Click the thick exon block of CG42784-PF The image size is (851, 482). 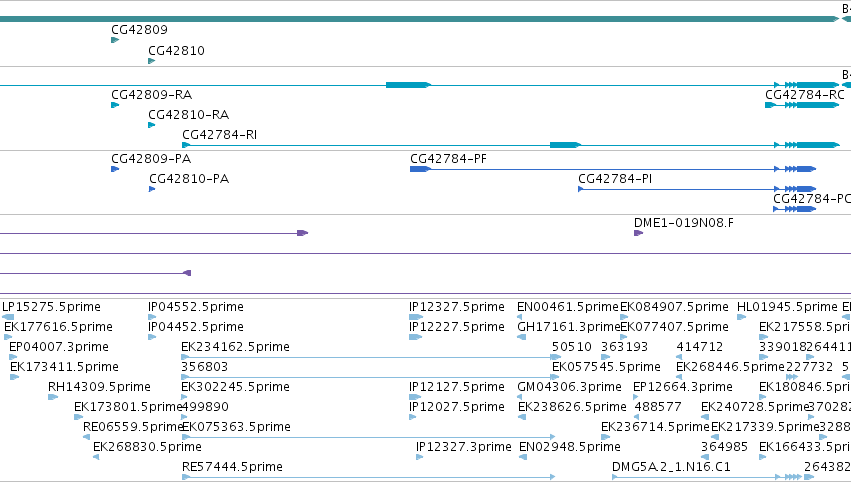(421, 169)
